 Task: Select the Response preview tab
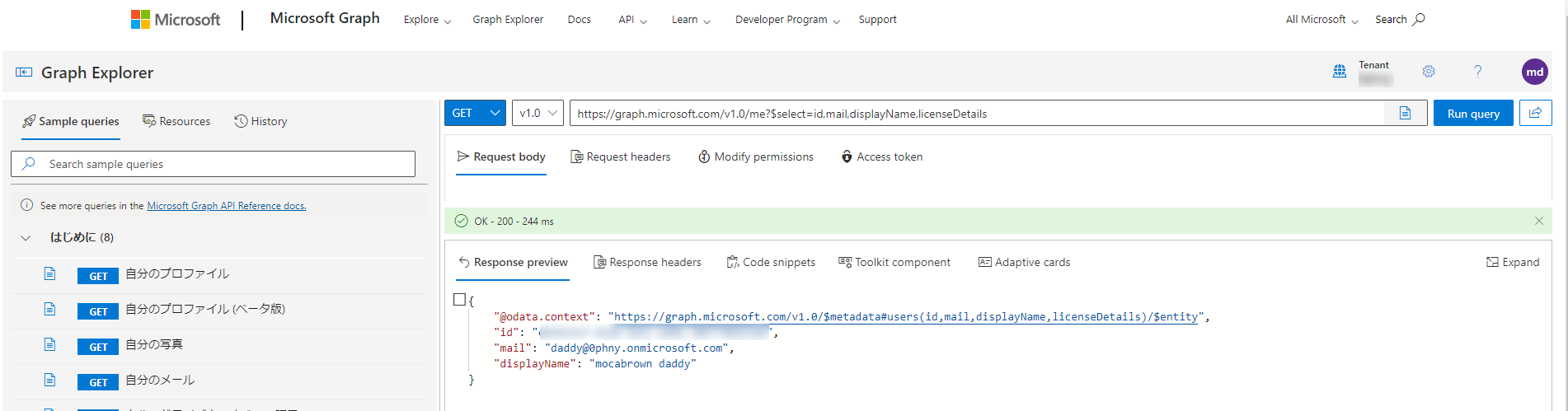point(513,262)
